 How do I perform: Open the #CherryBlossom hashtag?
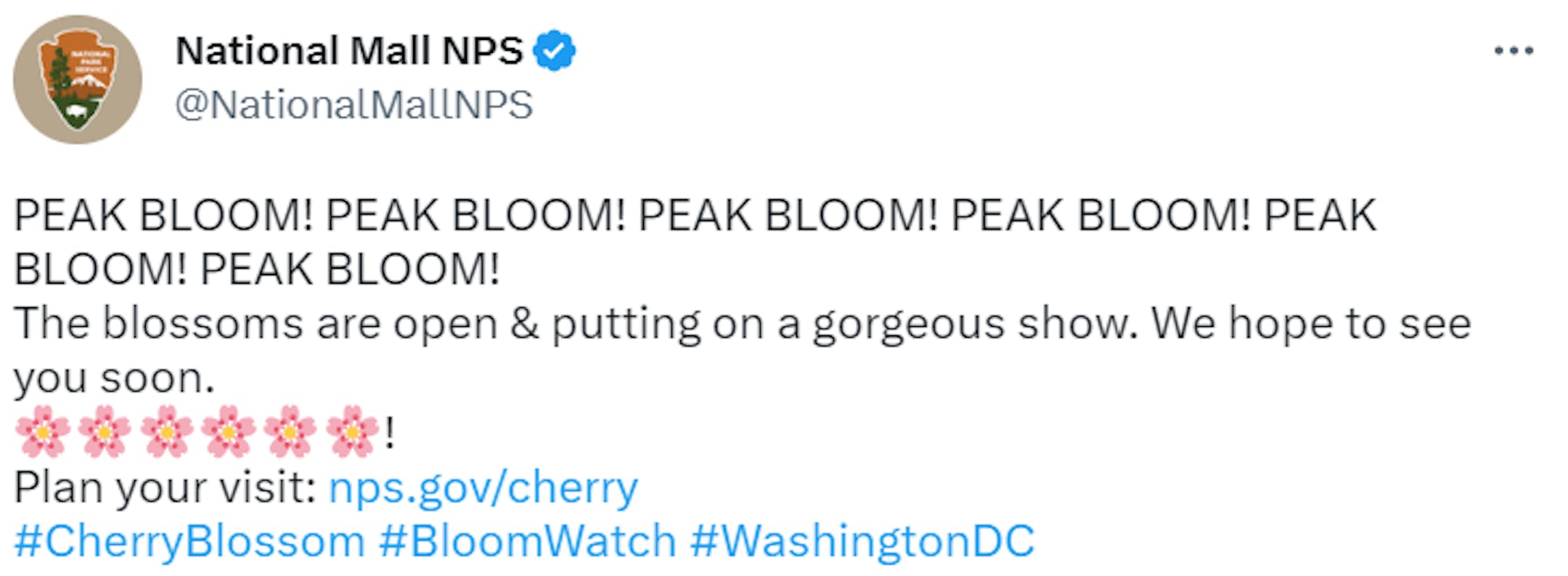point(189,542)
